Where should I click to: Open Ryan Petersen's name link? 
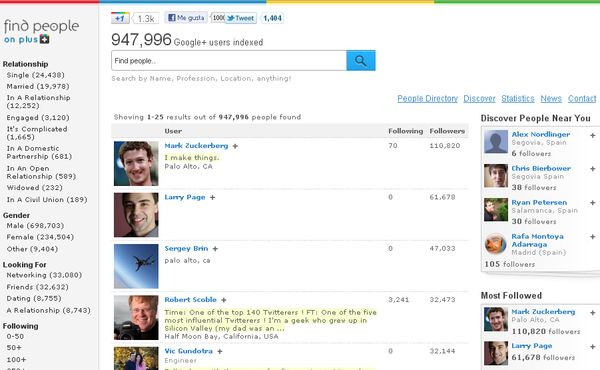tap(539, 203)
